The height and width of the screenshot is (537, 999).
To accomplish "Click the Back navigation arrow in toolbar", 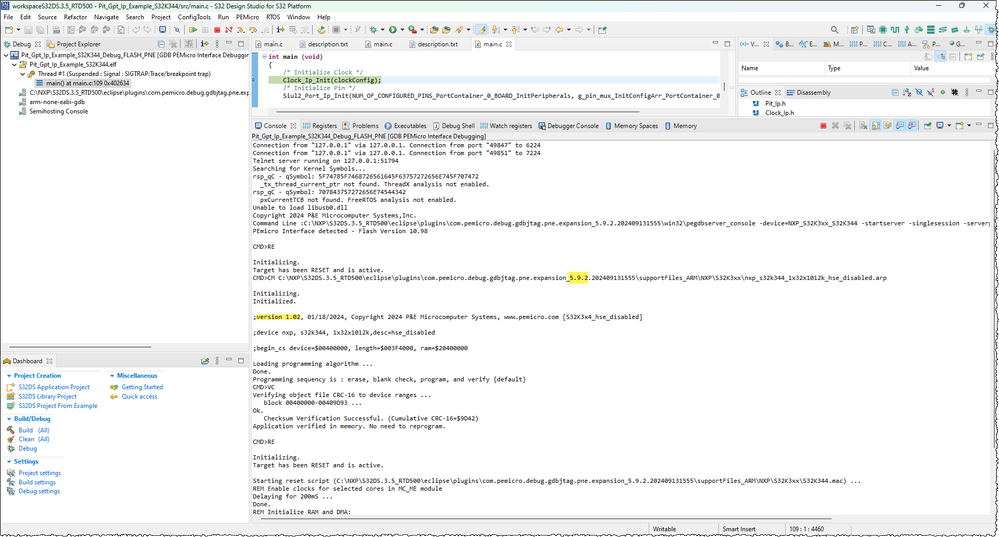I will click(x=559, y=29).
